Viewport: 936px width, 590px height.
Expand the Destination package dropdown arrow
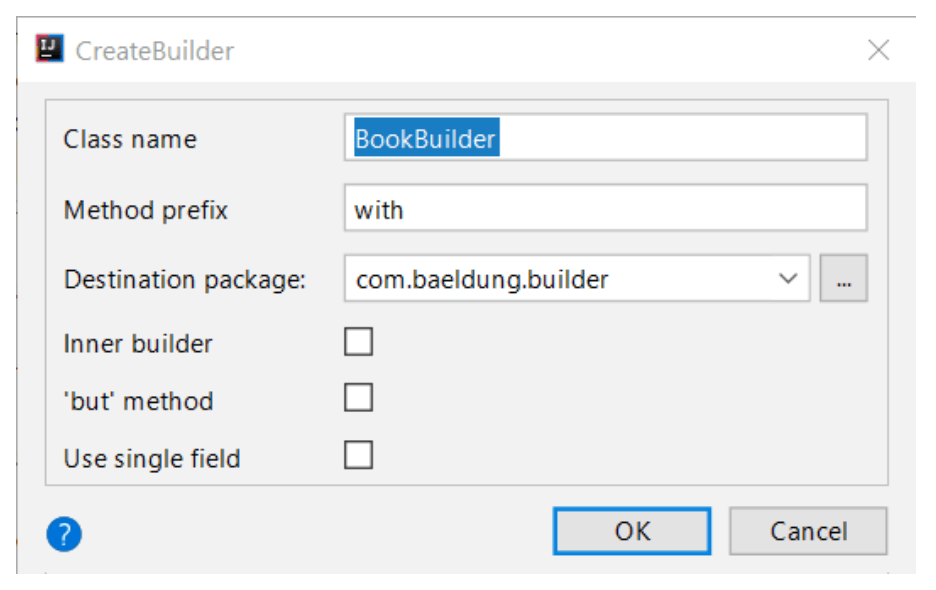(x=788, y=278)
